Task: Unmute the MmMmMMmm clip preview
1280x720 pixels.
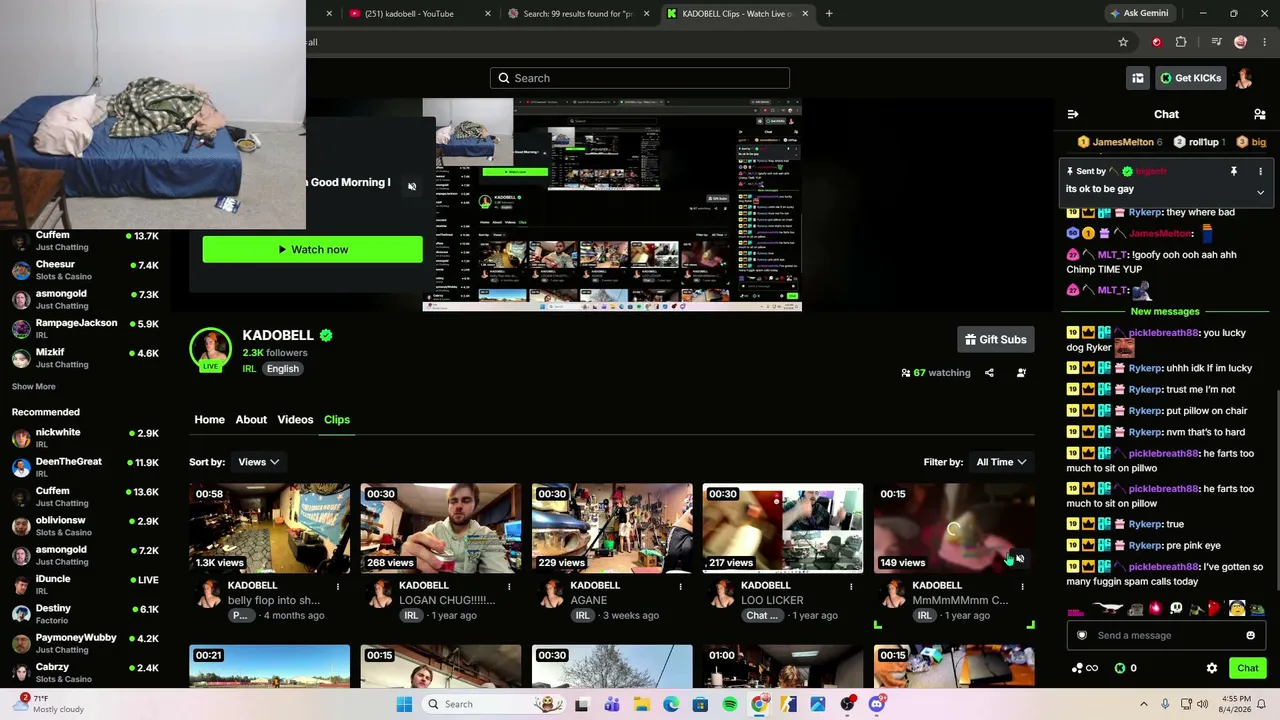Action: [x=1019, y=560]
